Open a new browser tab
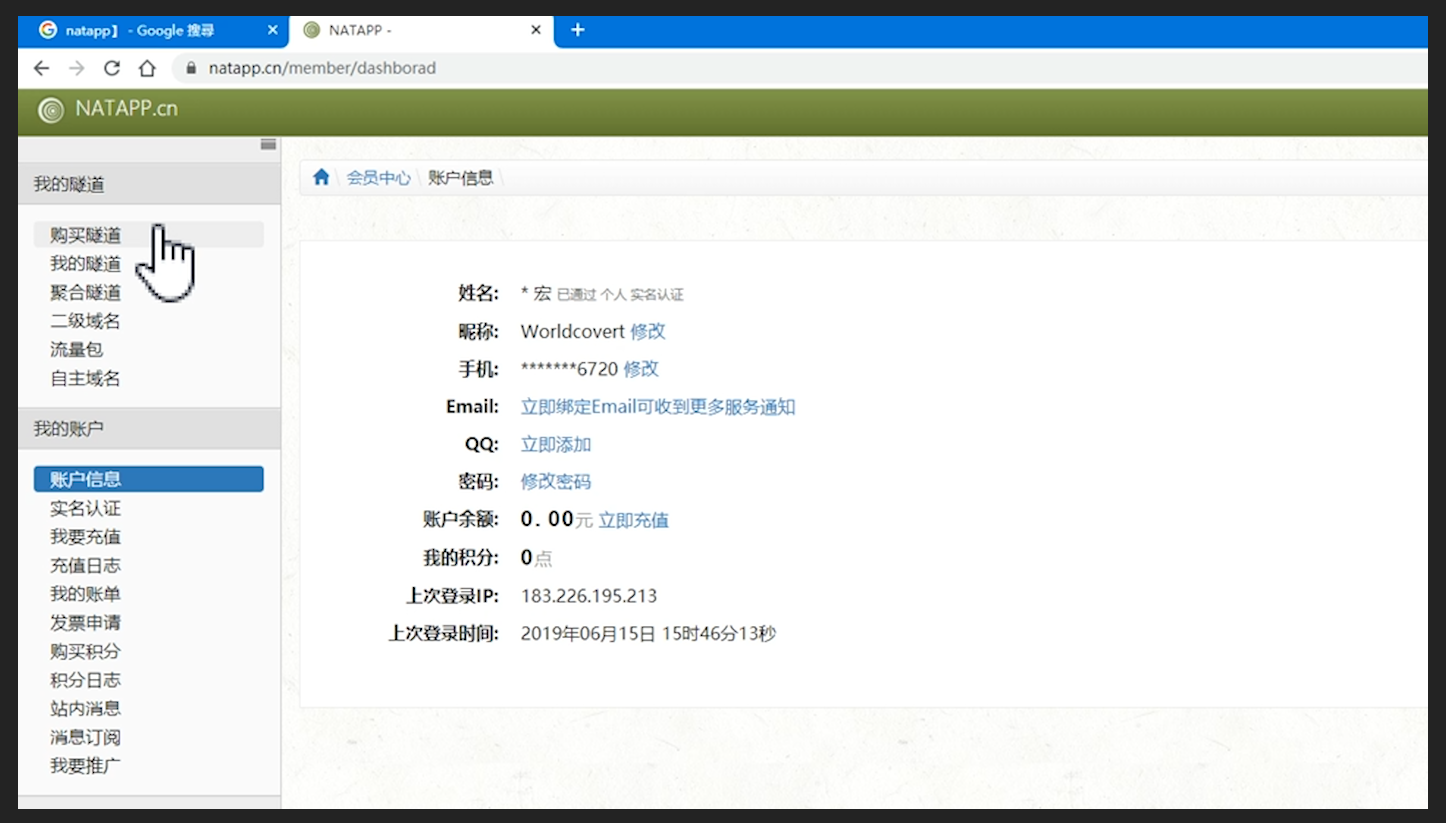The width and height of the screenshot is (1446, 823). 577,30
